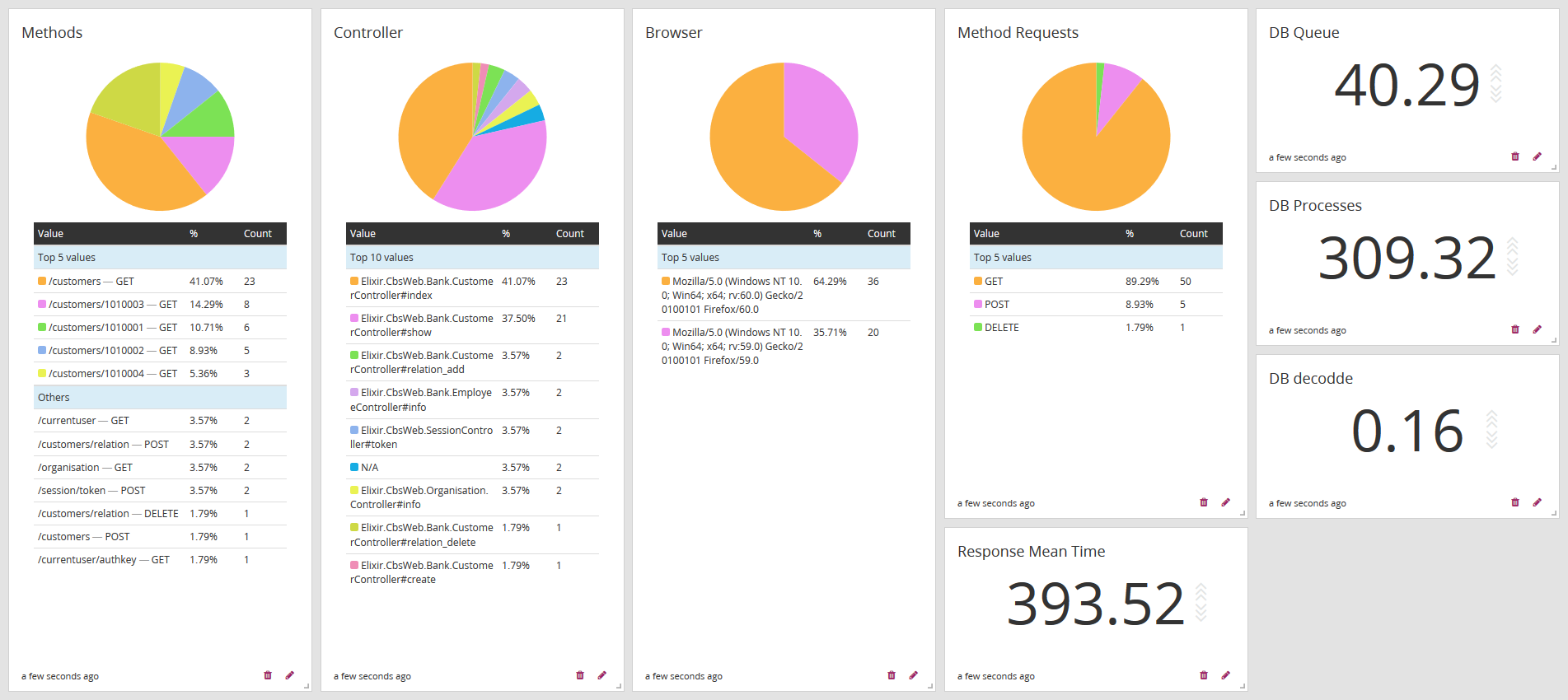Remove the Method Requests widget
Image resolution: width=1568 pixels, height=700 pixels.
point(1204,502)
